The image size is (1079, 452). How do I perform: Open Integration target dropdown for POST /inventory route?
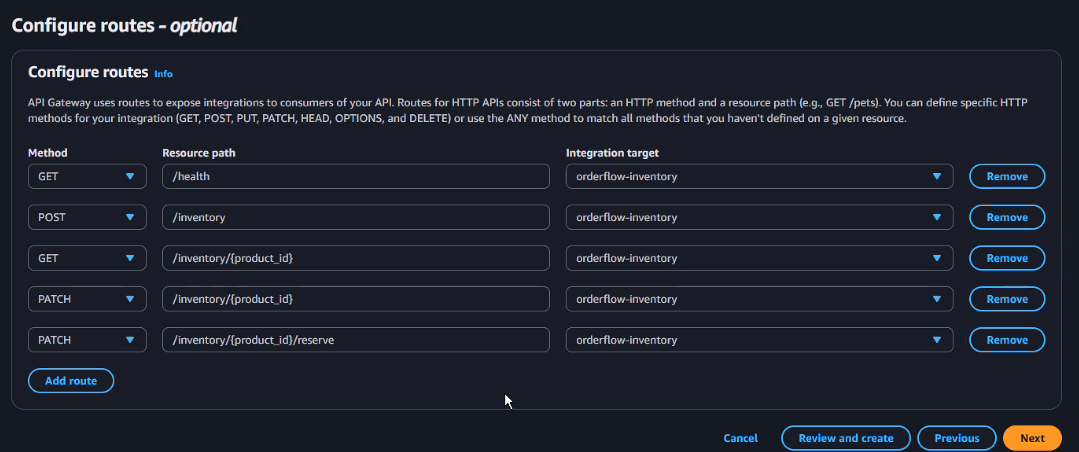(x=759, y=217)
